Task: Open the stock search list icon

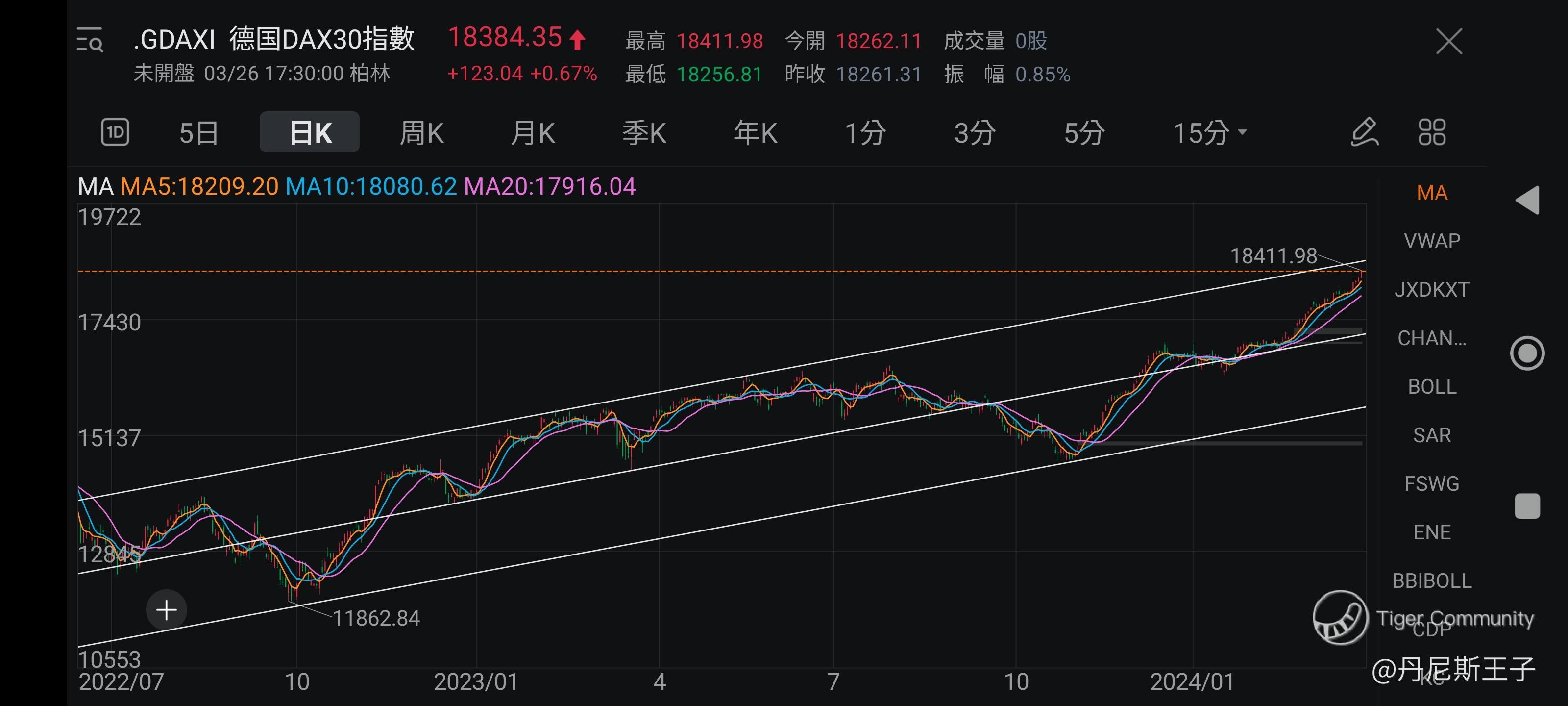Action: point(90,40)
